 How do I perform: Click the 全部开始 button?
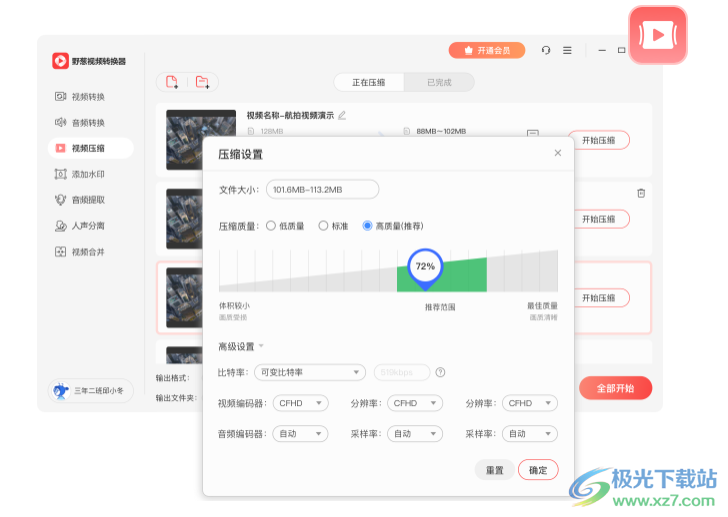click(x=616, y=388)
